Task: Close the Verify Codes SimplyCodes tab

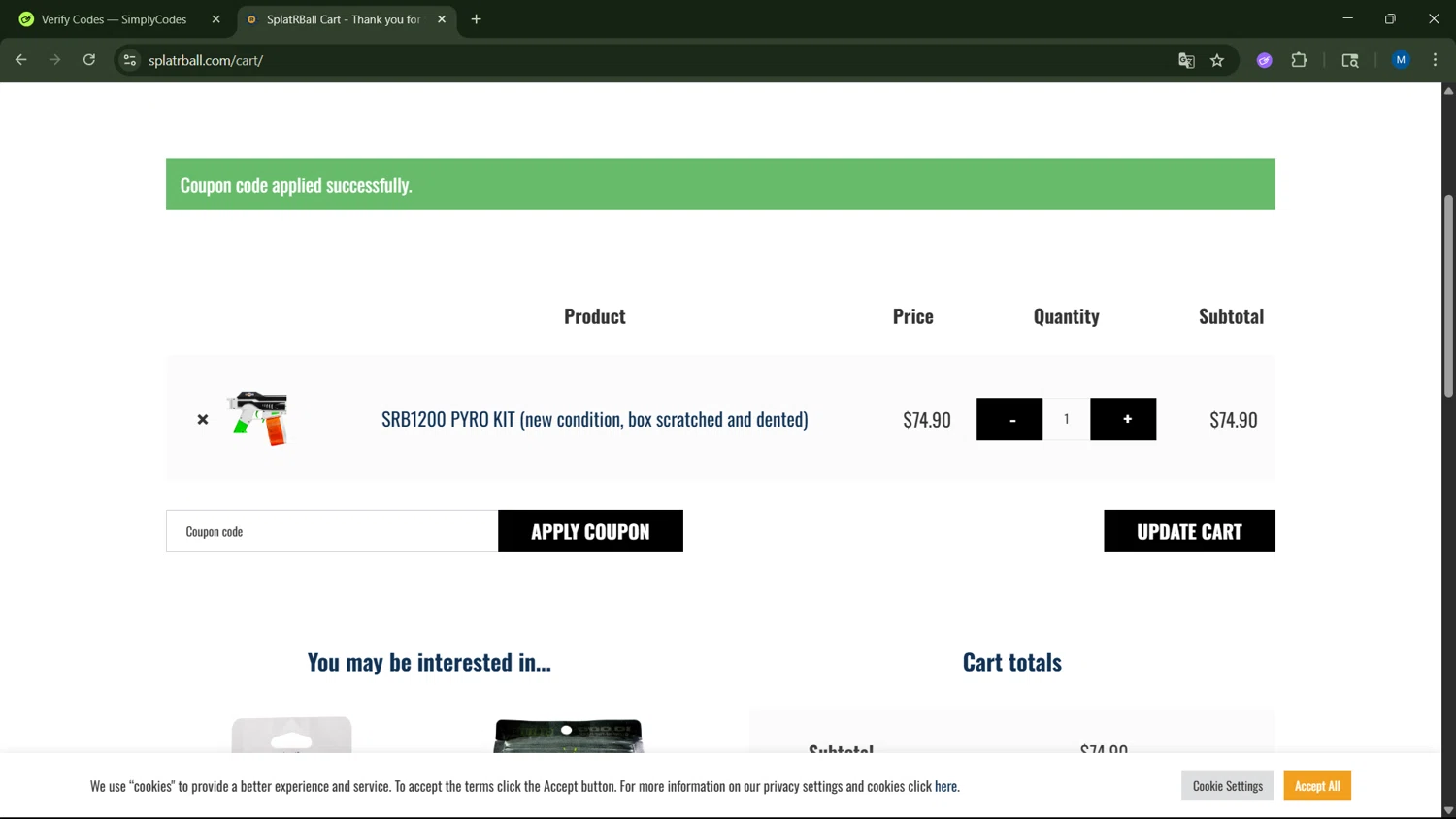Action: (x=215, y=19)
